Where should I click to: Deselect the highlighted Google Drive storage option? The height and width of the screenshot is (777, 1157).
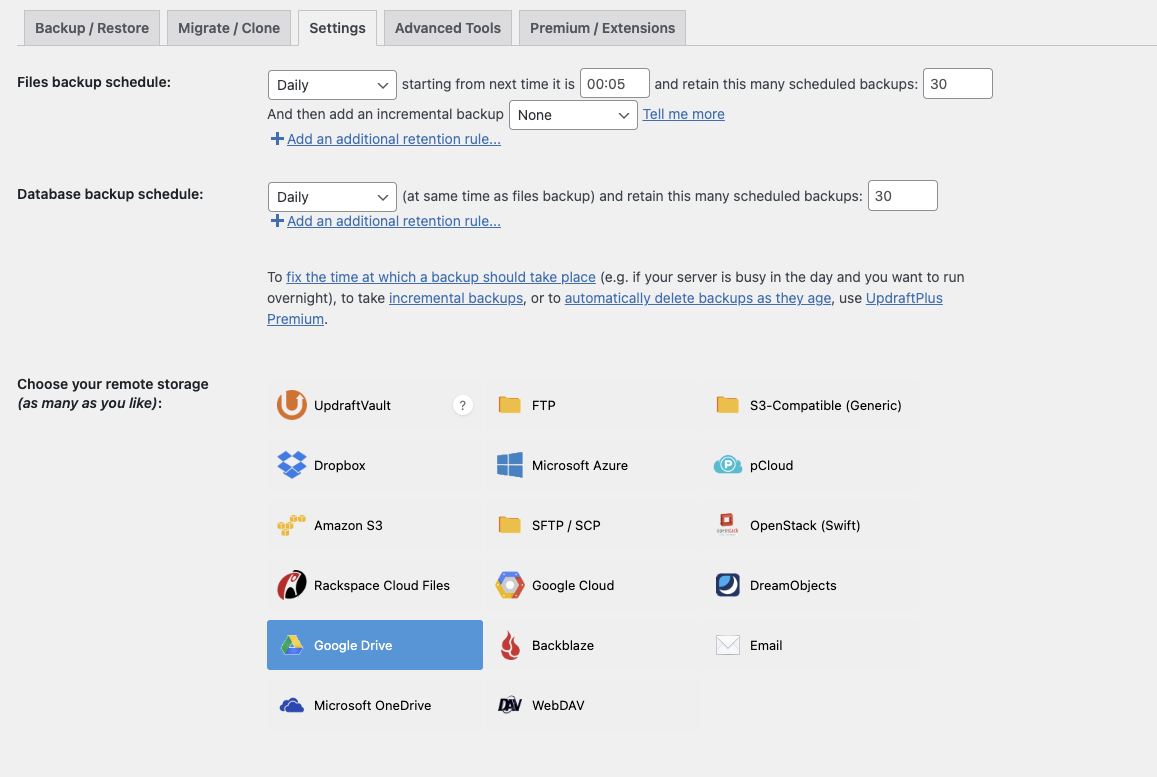[374, 645]
